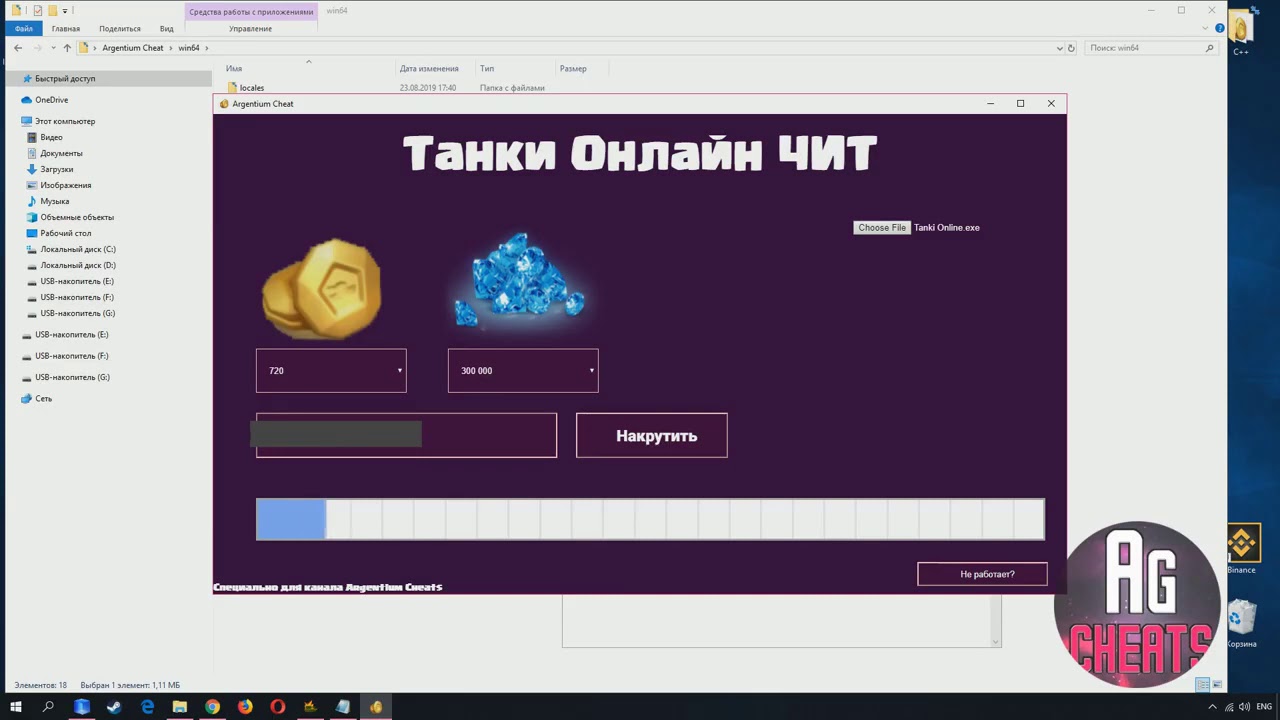Click the quick access properties icon in title bar
This screenshot has width=1280, height=720.
38,11
